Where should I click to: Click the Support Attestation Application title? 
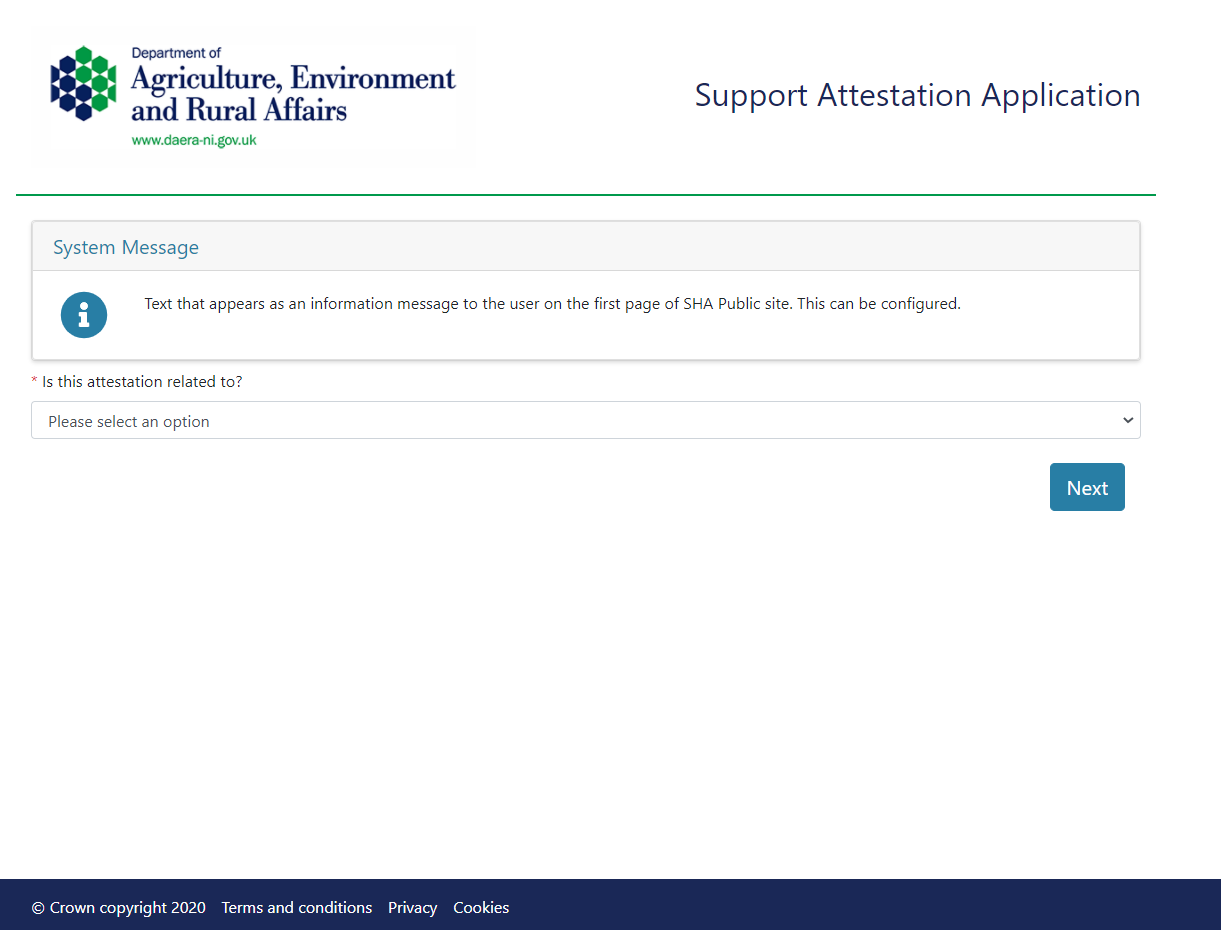tap(917, 95)
